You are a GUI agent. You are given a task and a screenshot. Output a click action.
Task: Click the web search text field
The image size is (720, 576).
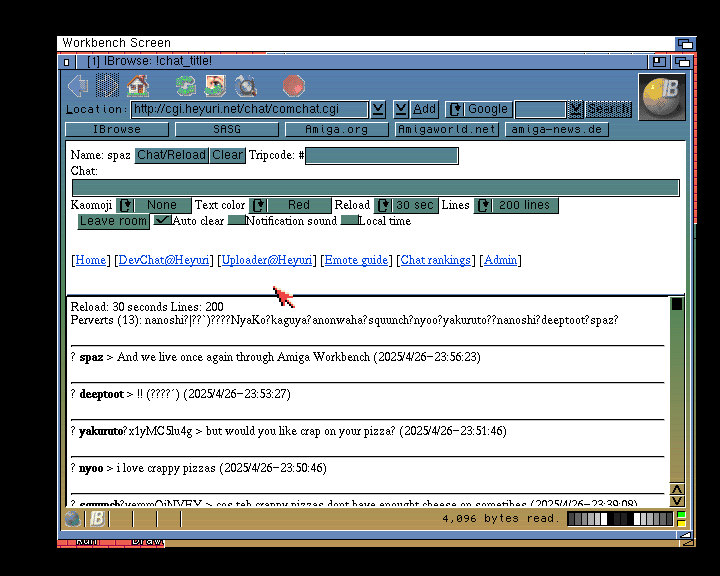click(x=540, y=109)
